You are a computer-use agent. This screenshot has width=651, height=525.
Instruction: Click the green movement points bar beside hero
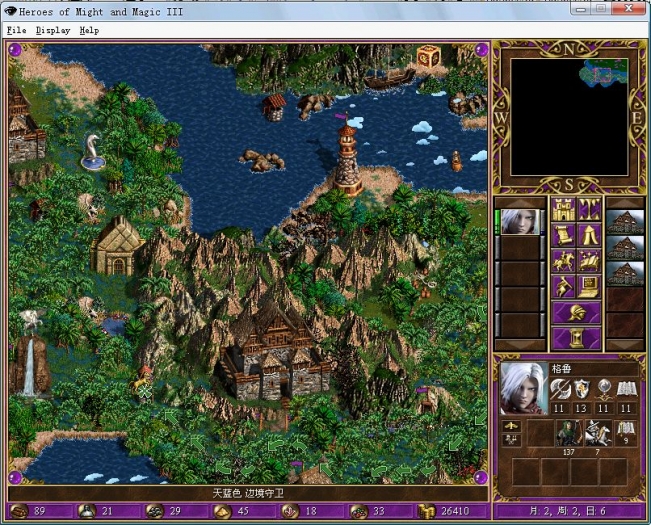click(497, 222)
